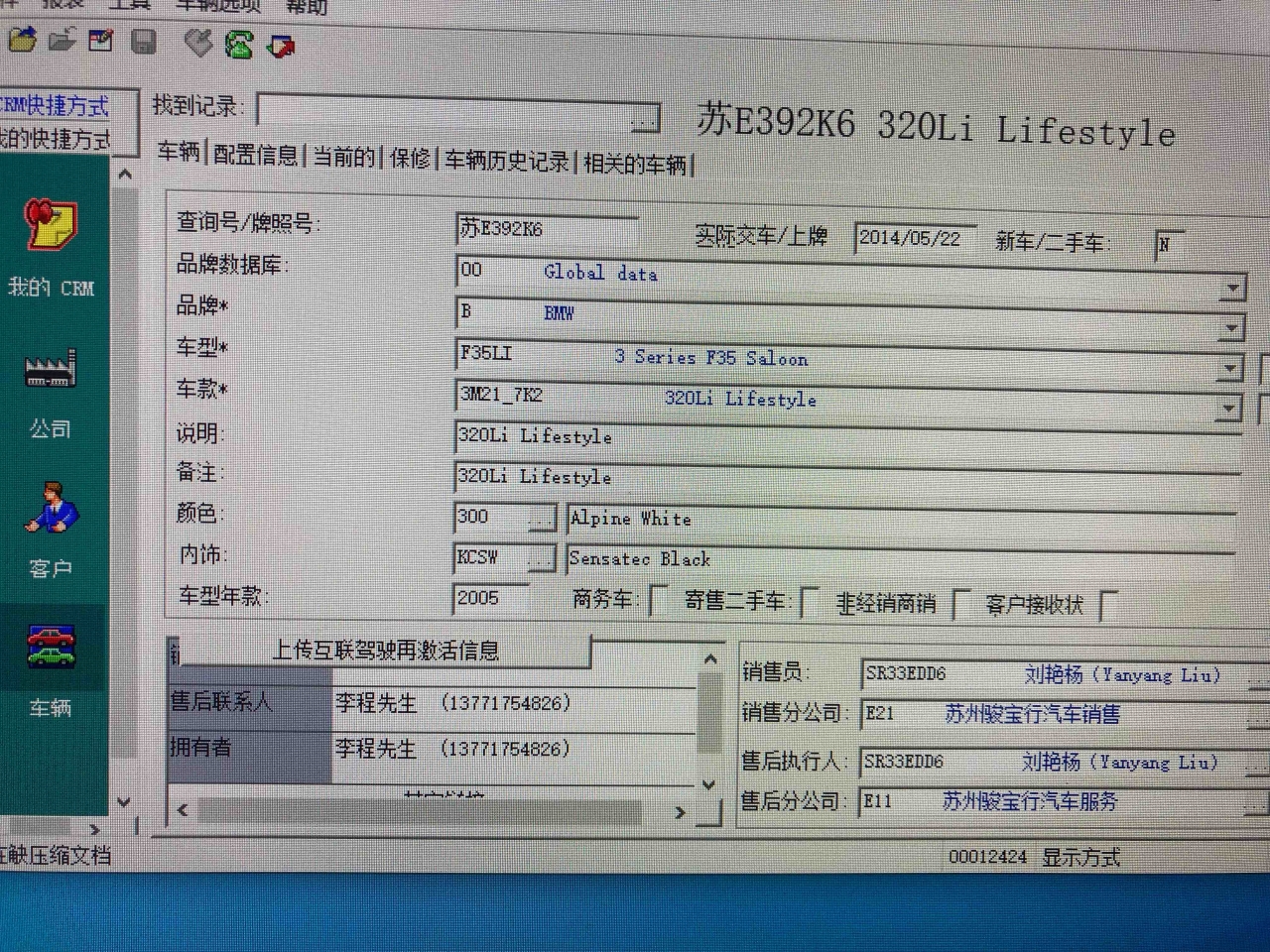This screenshot has height=952, width=1270.
Task: Click contact list left scroll arrow
Action: [183, 810]
